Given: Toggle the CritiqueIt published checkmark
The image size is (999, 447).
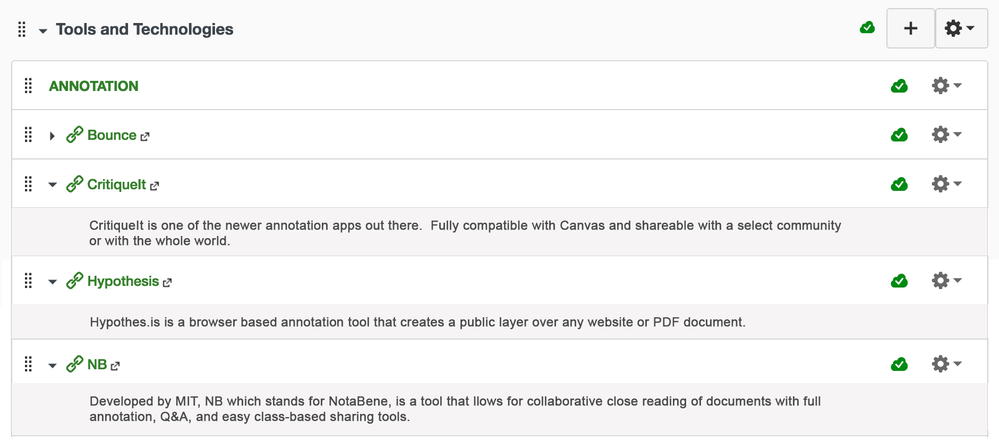Looking at the screenshot, I should [x=899, y=184].
